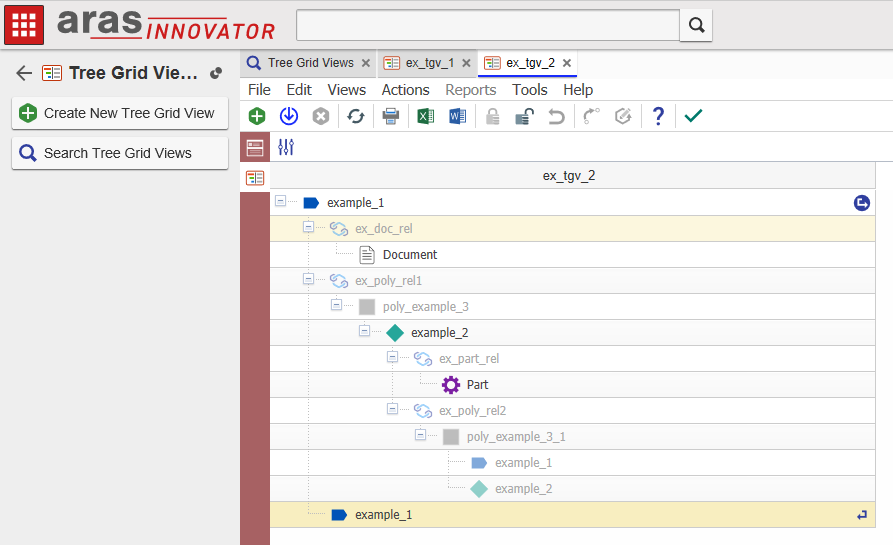The height and width of the screenshot is (545, 893).
Task: Click the top search input field
Action: [487, 25]
